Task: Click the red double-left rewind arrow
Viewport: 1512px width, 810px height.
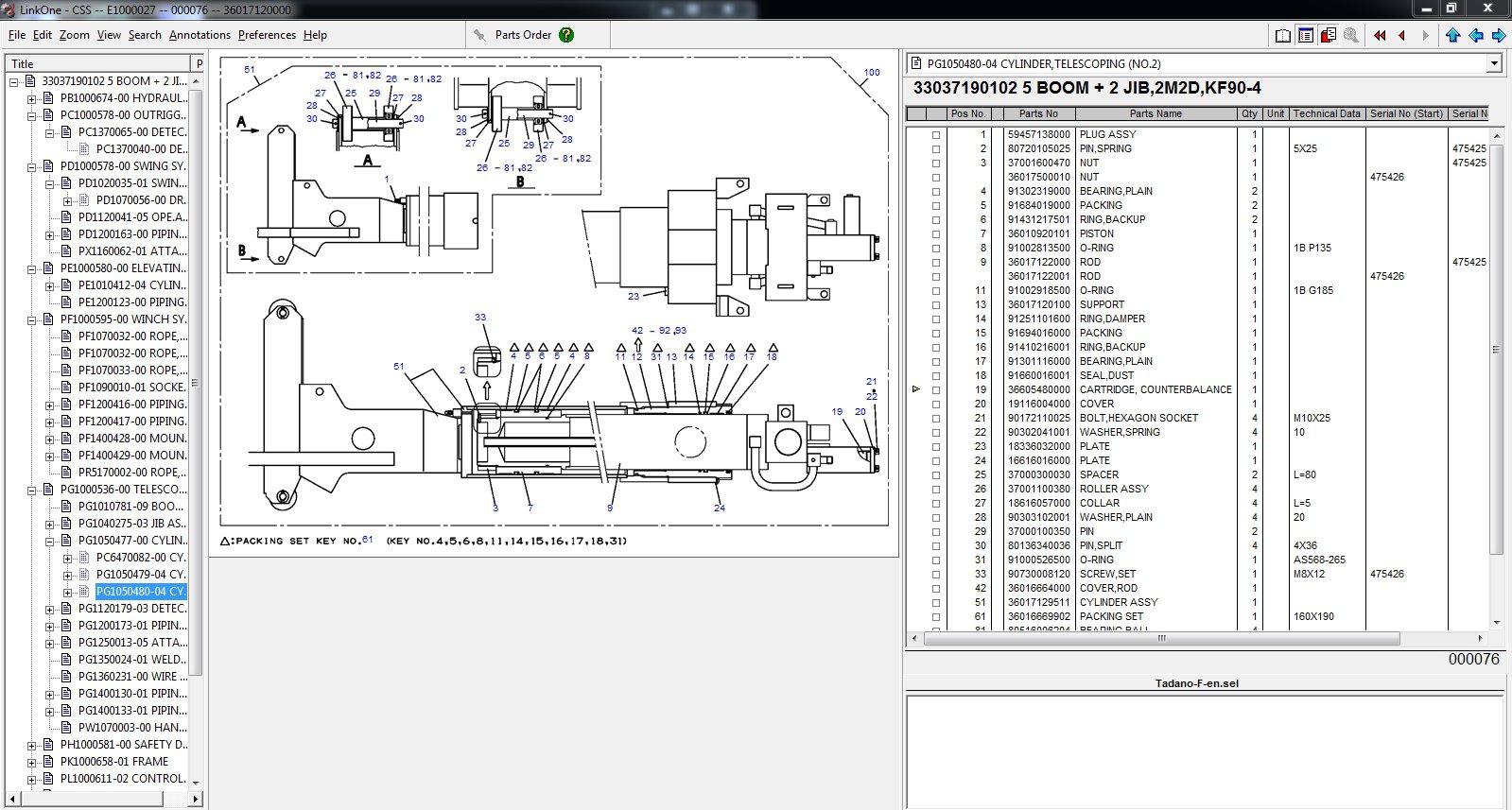Action: coord(1380,36)
